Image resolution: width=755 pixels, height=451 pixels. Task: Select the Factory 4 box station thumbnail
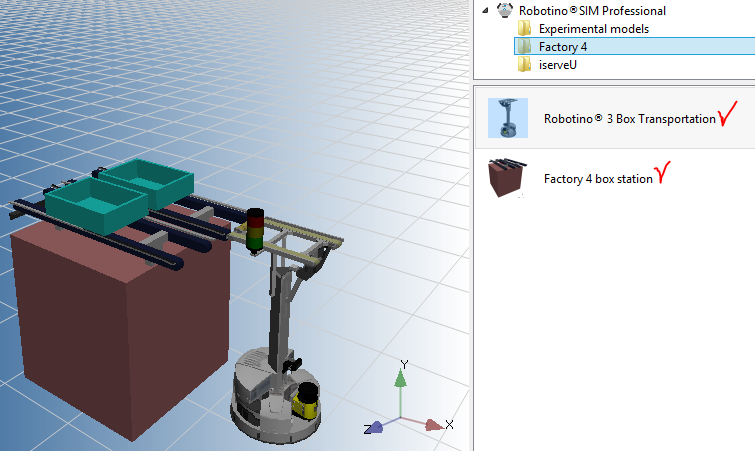tap(508, 178)
